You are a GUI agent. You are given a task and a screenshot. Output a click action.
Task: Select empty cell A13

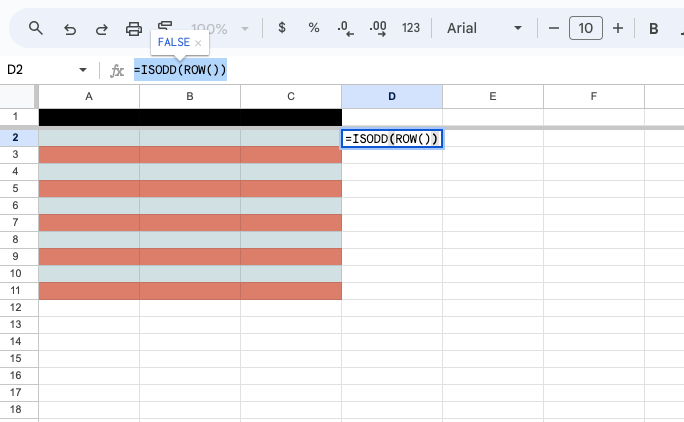[89, 325]
